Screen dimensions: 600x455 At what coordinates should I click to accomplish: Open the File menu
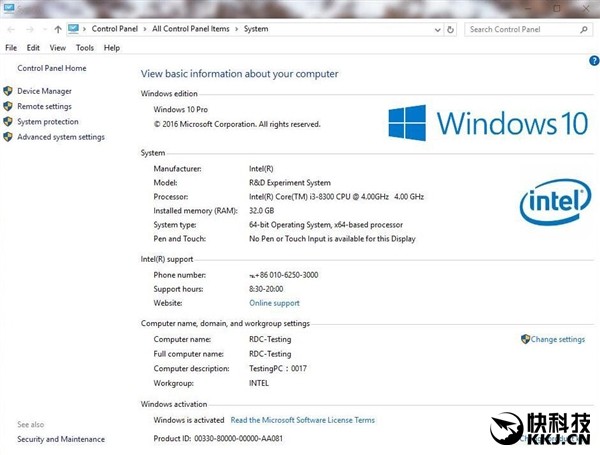tap(11, 48)
